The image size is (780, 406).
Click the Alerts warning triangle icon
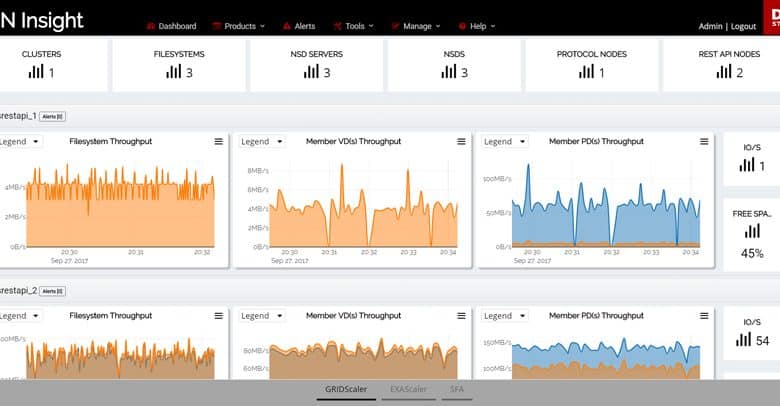pyautogui.click(x=287, y=26)
